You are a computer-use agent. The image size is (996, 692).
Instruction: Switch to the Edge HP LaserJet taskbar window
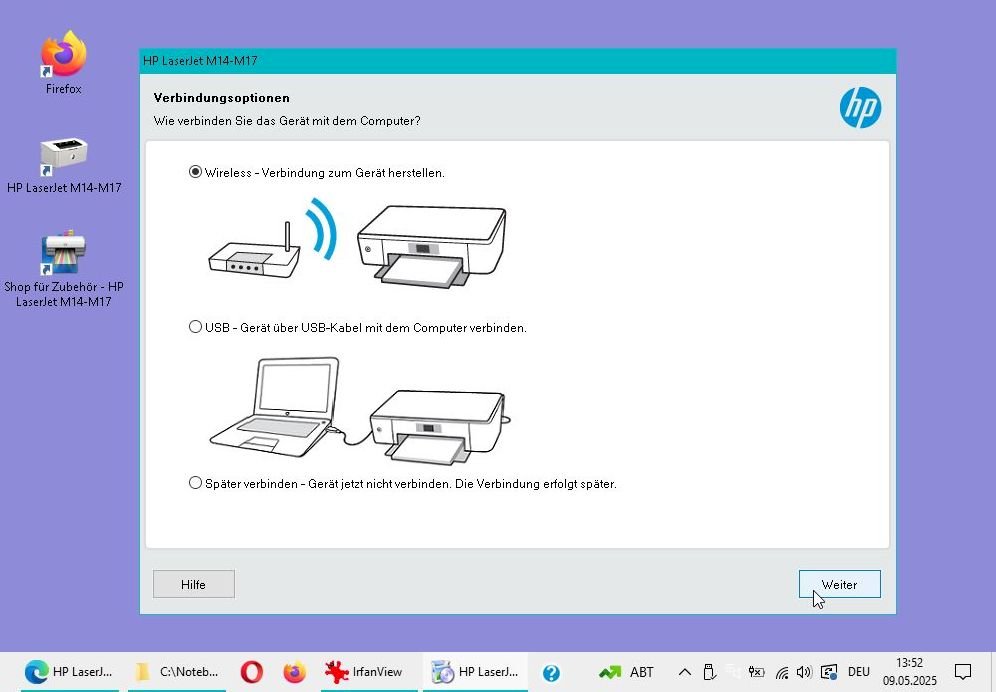[x=68, y=672]
